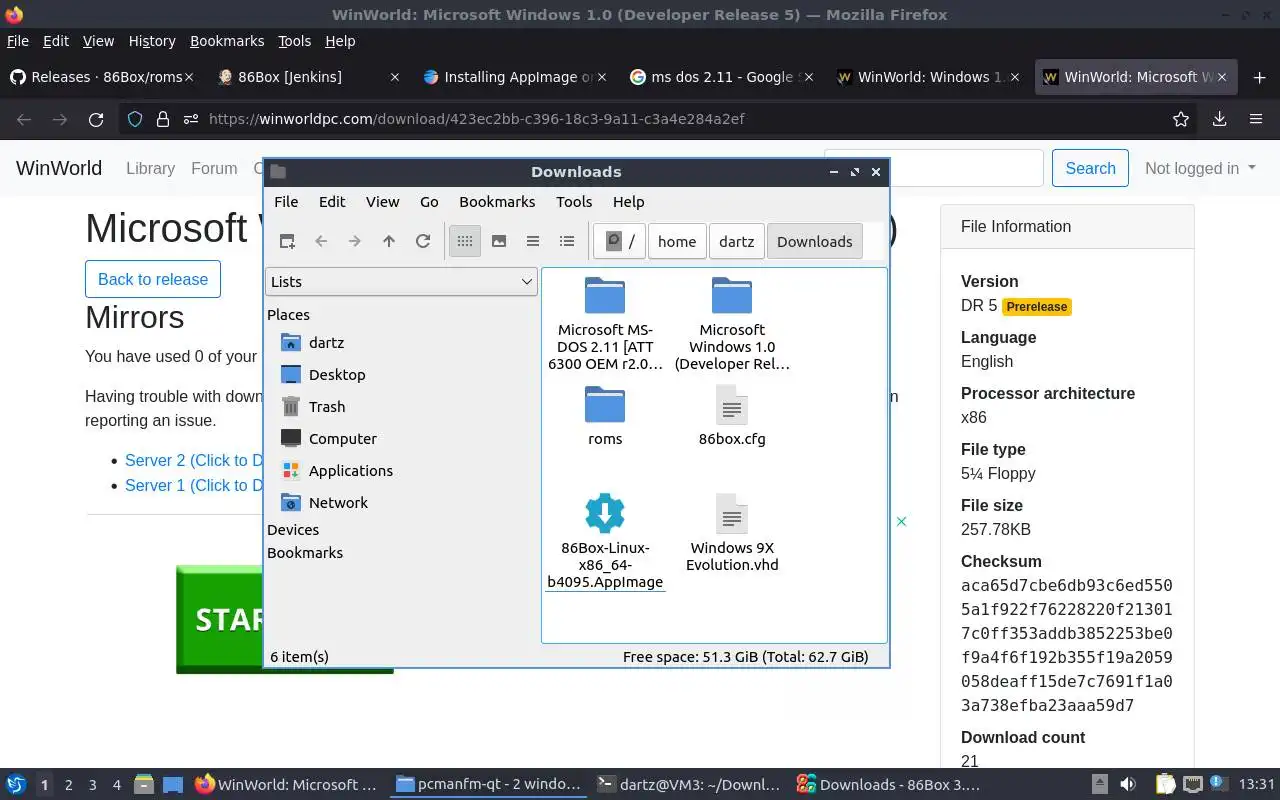Open the file manager View menu
This screenshot has height=800, width=1280.
tap(383, 202)
